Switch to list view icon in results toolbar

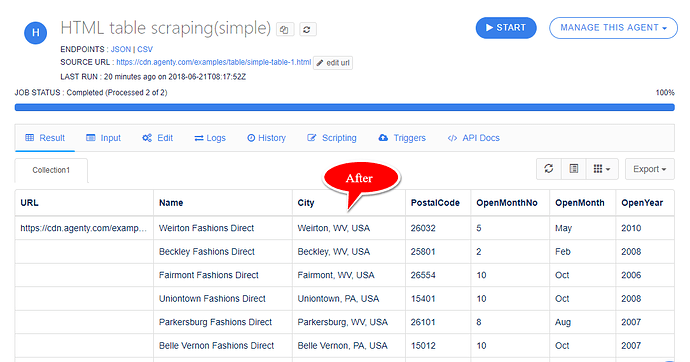[x=574, y=169]
